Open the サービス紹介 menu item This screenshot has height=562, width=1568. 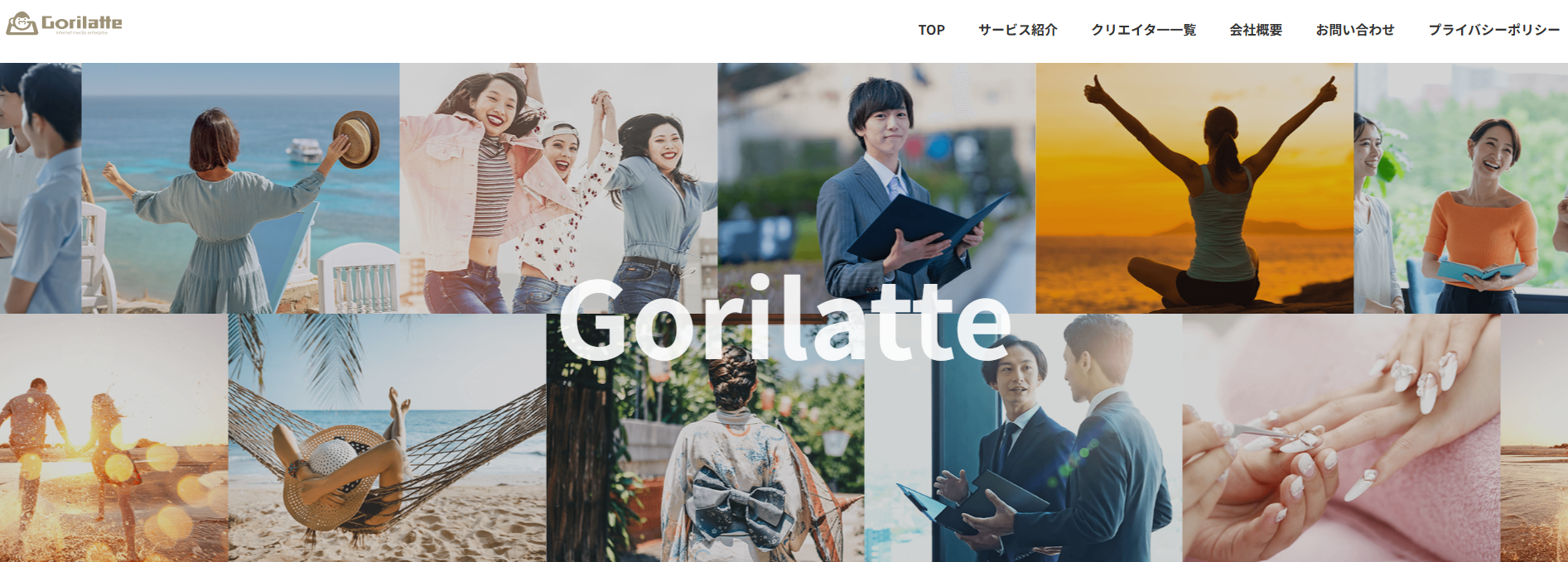click(1017, 30)
